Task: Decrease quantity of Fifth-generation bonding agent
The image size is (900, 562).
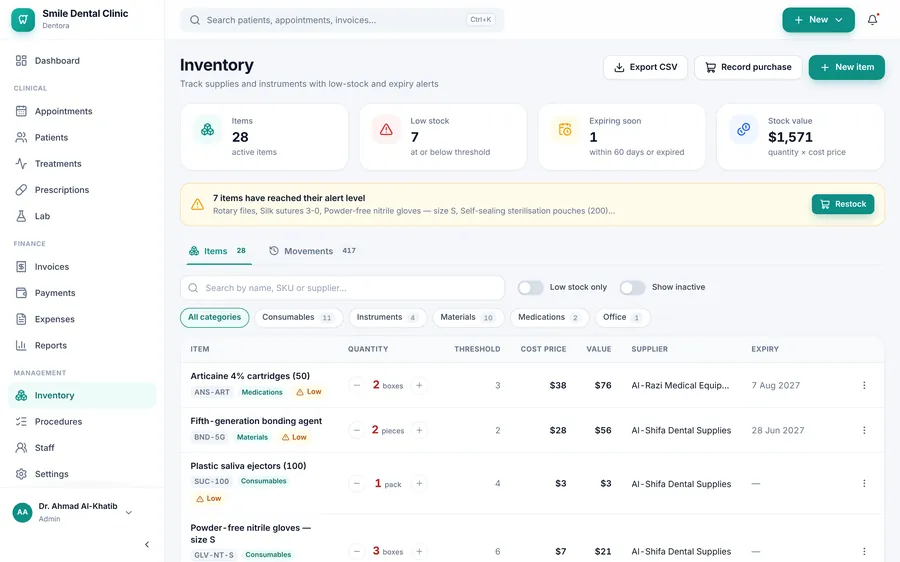Action: pyautogui.click(x=356, y=430)
